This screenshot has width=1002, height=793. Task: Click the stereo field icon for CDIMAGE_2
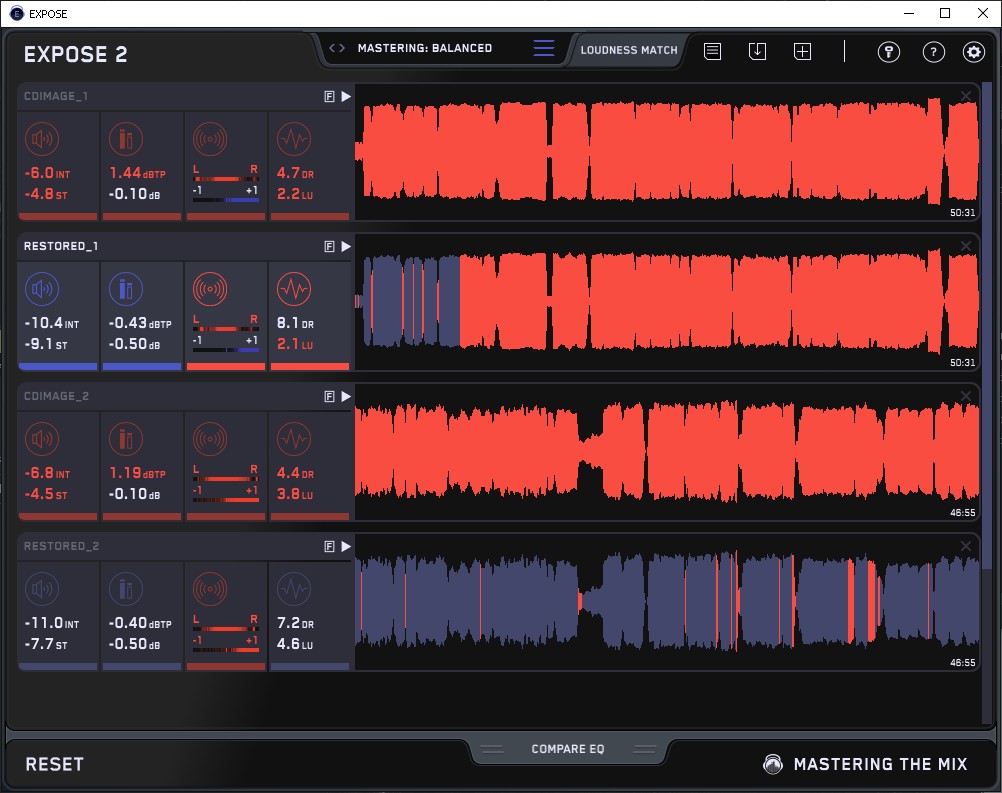pyautogui.click(x=210, y=439)
